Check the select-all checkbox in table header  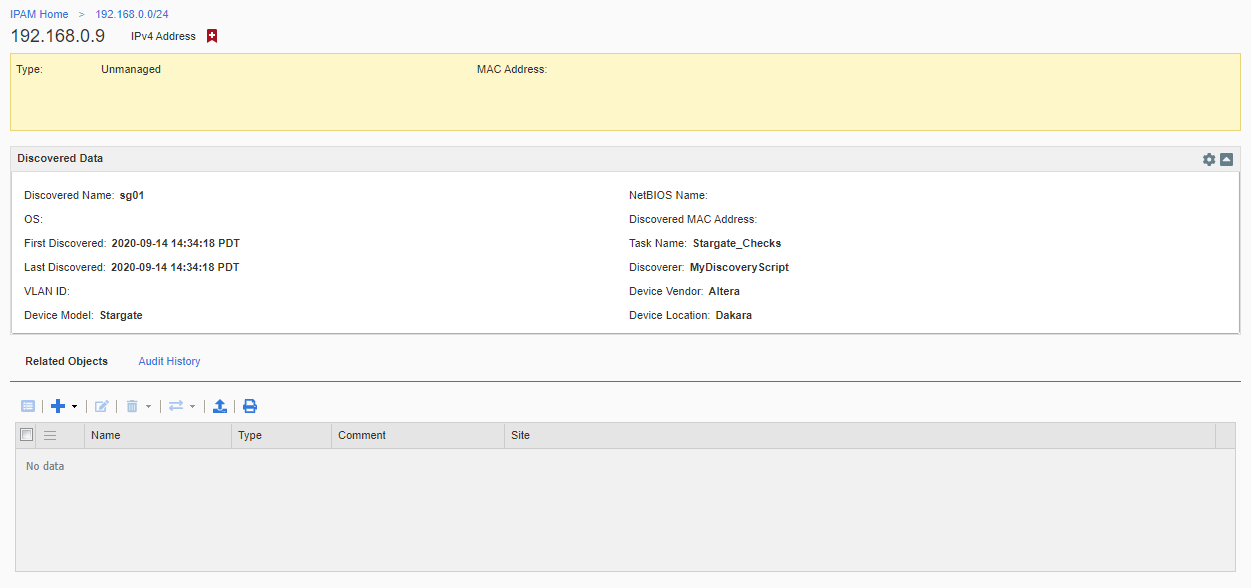click(27, 435)
